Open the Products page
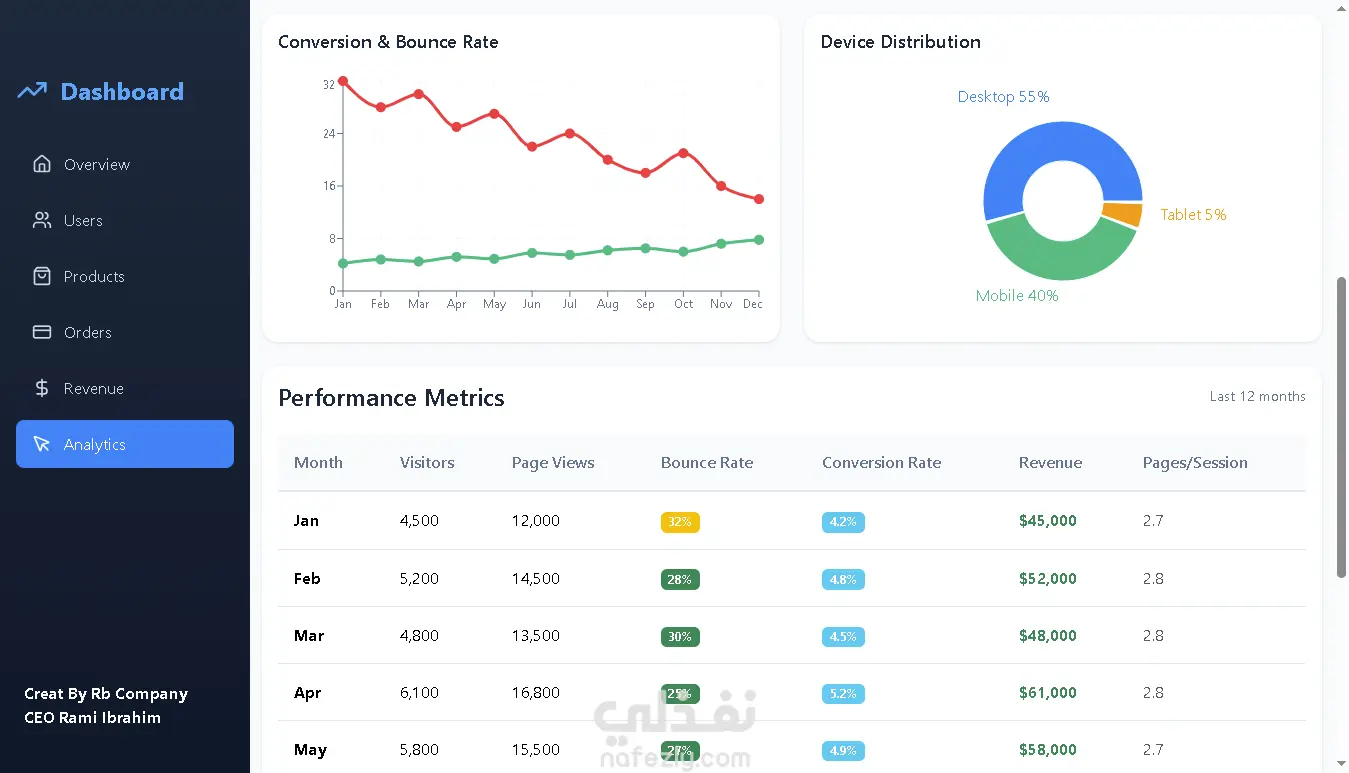This screenshot has height=773, width=1349. (125, 276)
